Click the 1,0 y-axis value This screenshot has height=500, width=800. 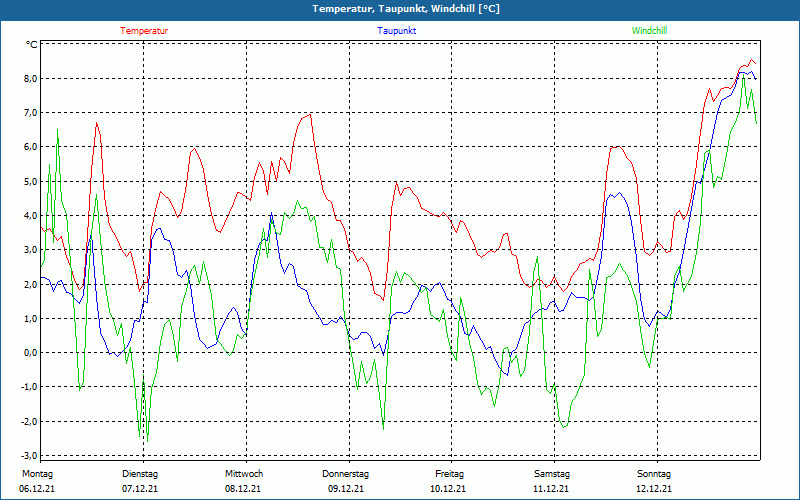click(x=30, y=319)
